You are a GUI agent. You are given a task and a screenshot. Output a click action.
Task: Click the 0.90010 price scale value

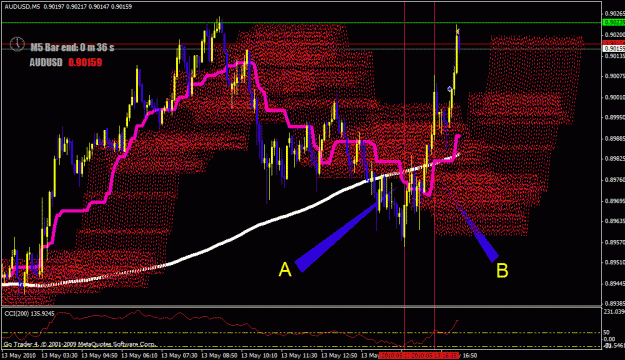[614, 97]
